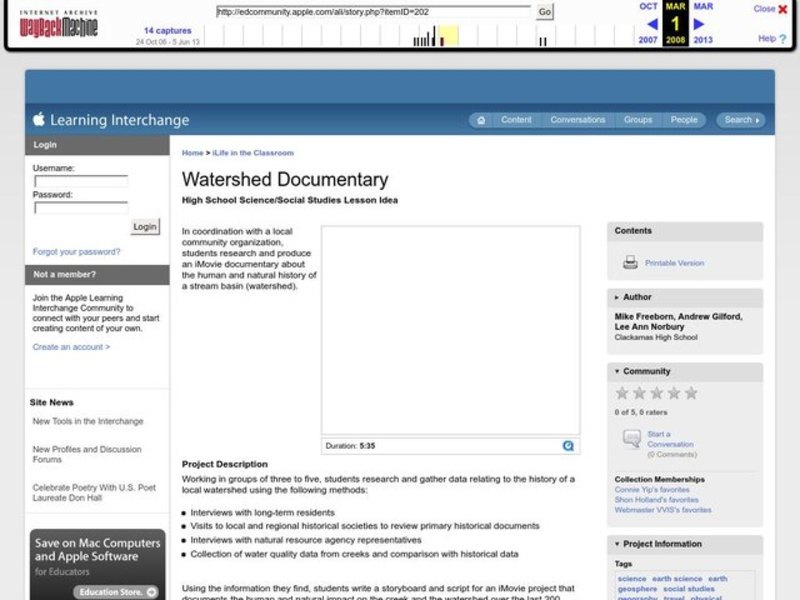Give a five-star rating using last star

coord(692,393)
